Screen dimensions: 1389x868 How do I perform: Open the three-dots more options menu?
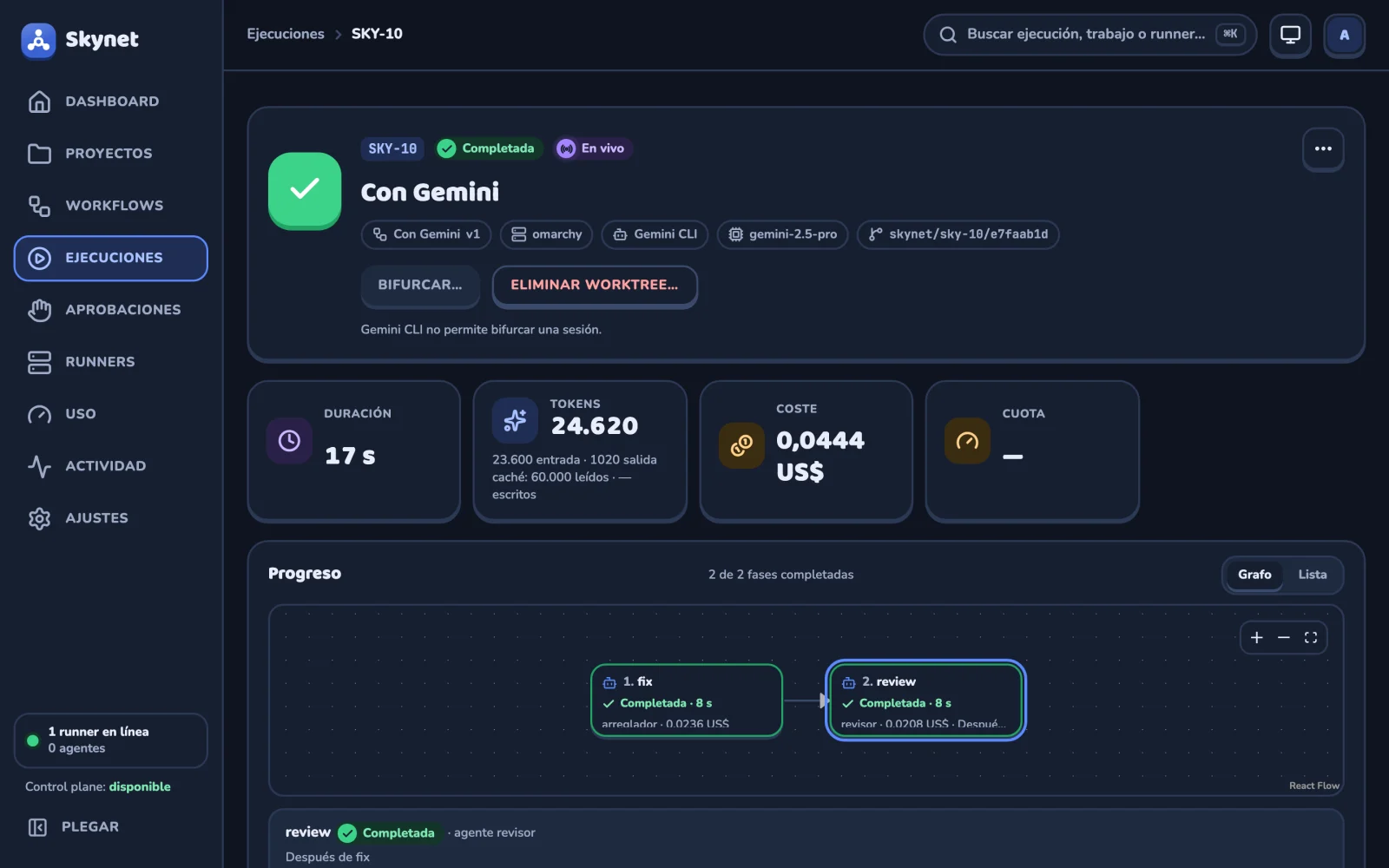tap(1323, 149)
